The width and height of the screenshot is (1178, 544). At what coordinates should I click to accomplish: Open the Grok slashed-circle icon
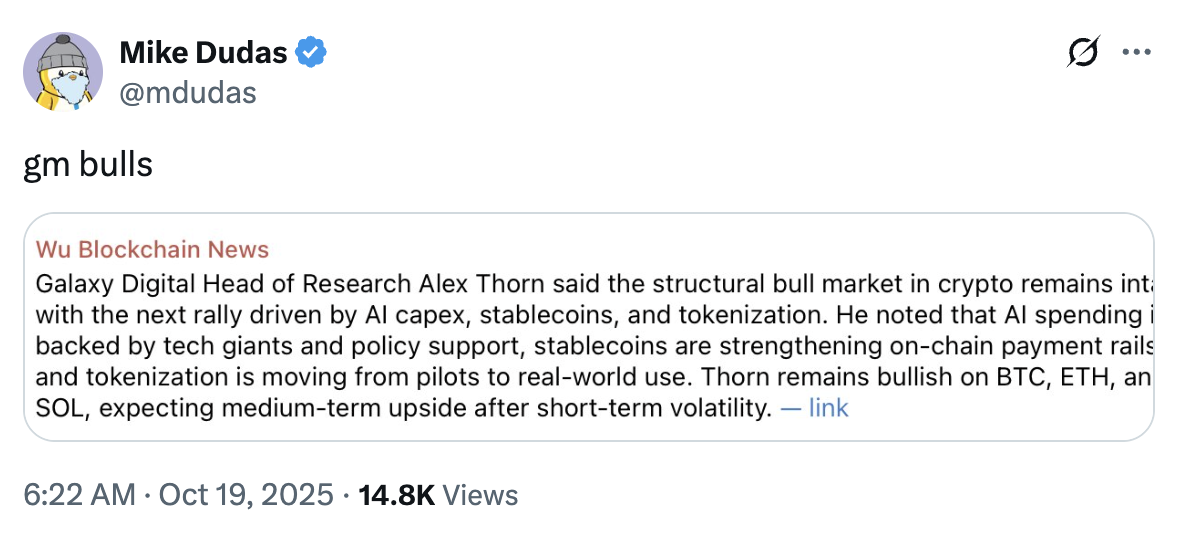[1083, 52]
